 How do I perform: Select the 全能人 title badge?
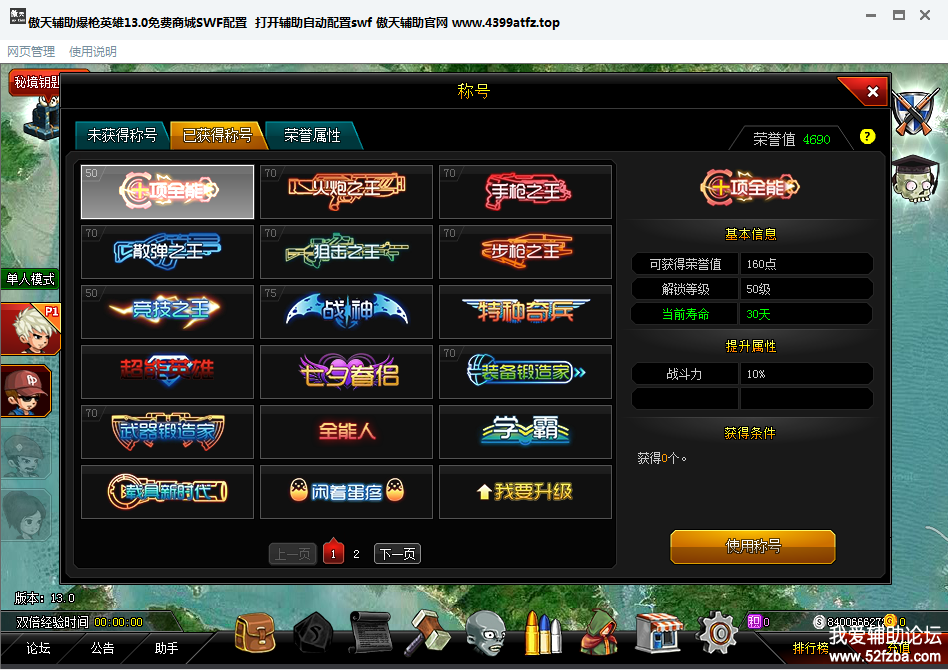[x=346, y=431]
